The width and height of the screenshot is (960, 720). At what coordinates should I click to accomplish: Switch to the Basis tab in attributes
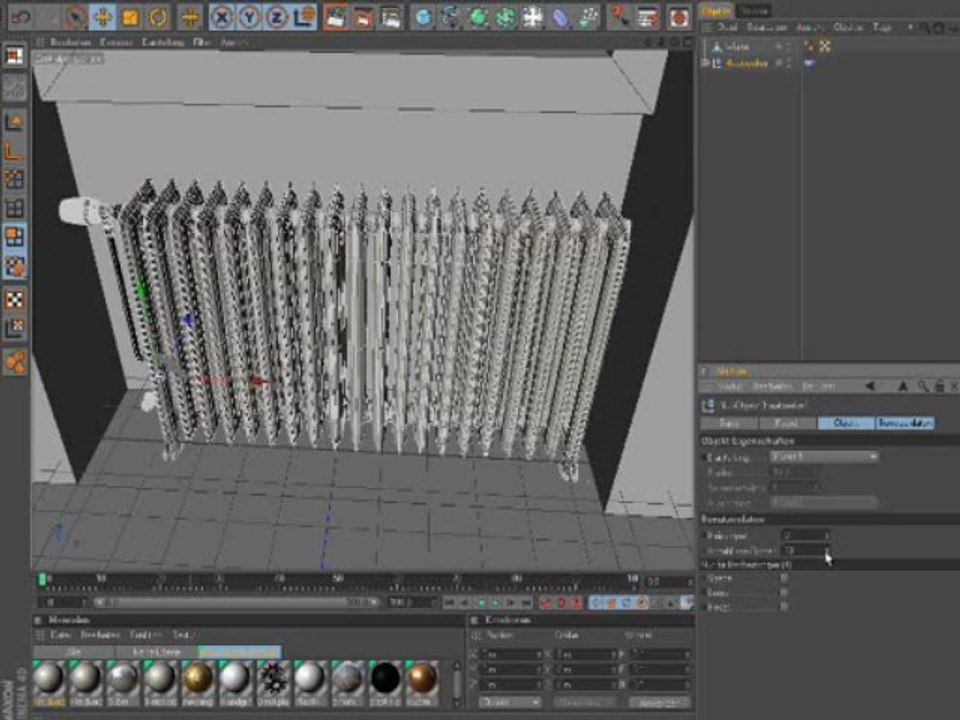point(729,423)
